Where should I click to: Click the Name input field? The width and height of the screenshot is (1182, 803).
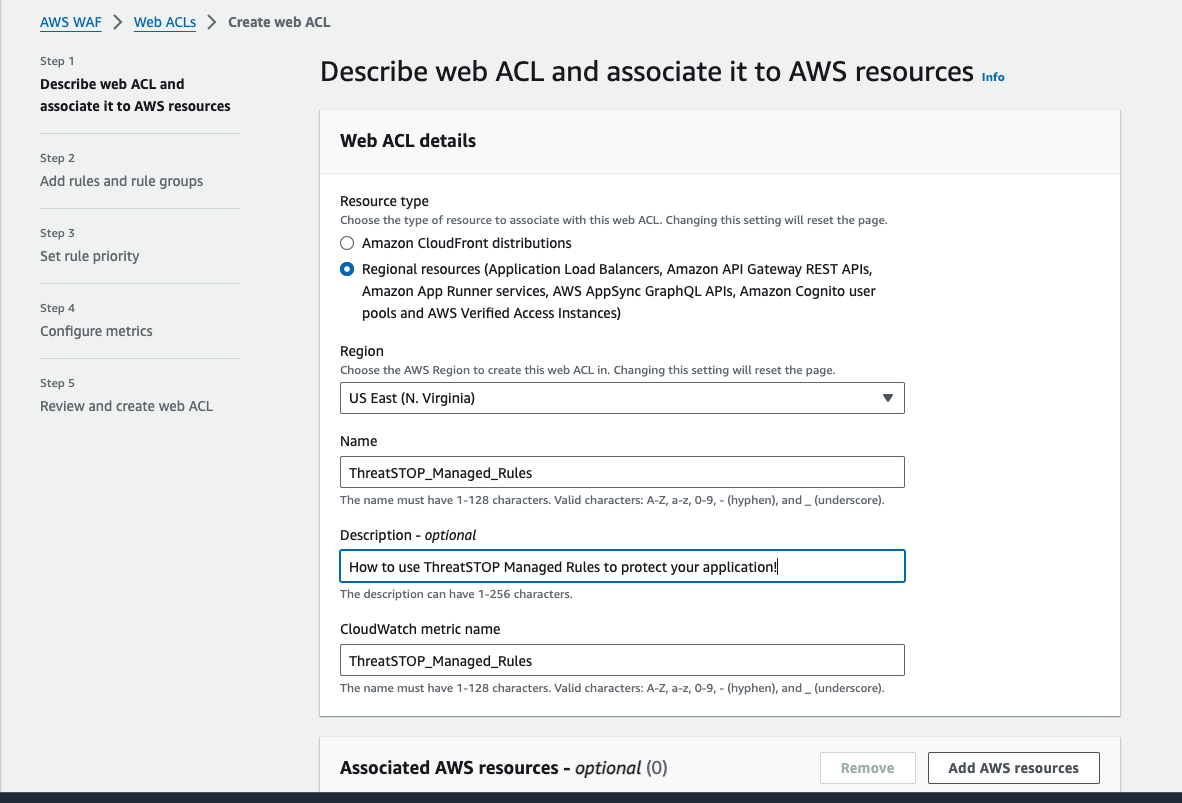coord(621,472)
